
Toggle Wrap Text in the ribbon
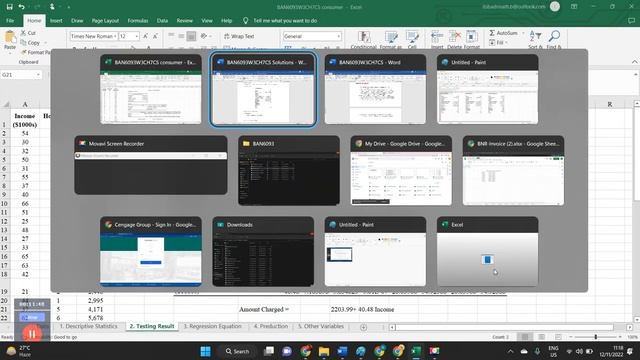(239, 36)
